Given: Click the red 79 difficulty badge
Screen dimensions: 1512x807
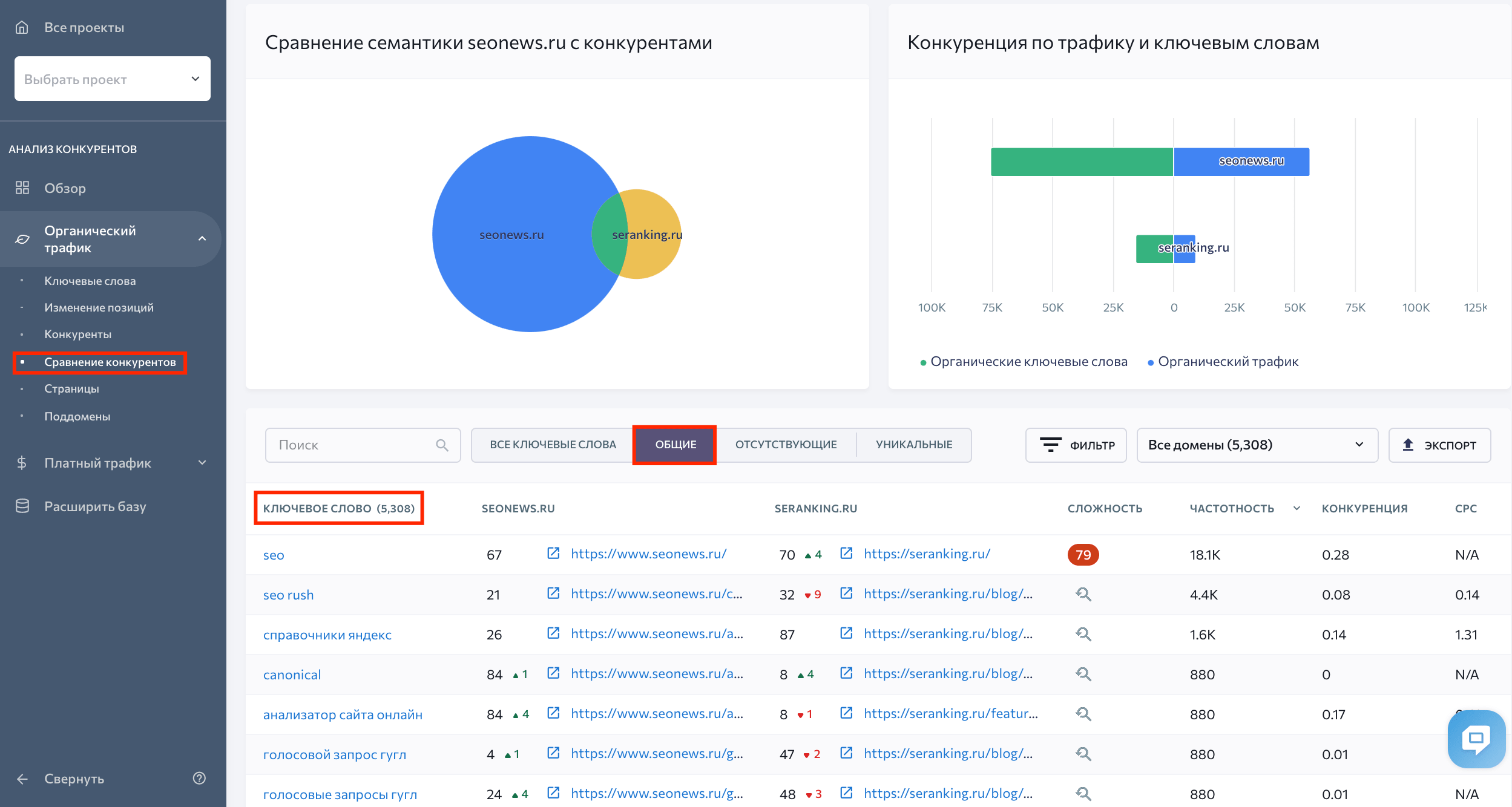Looking at the screenshot, I should [x=1083, y=555].
